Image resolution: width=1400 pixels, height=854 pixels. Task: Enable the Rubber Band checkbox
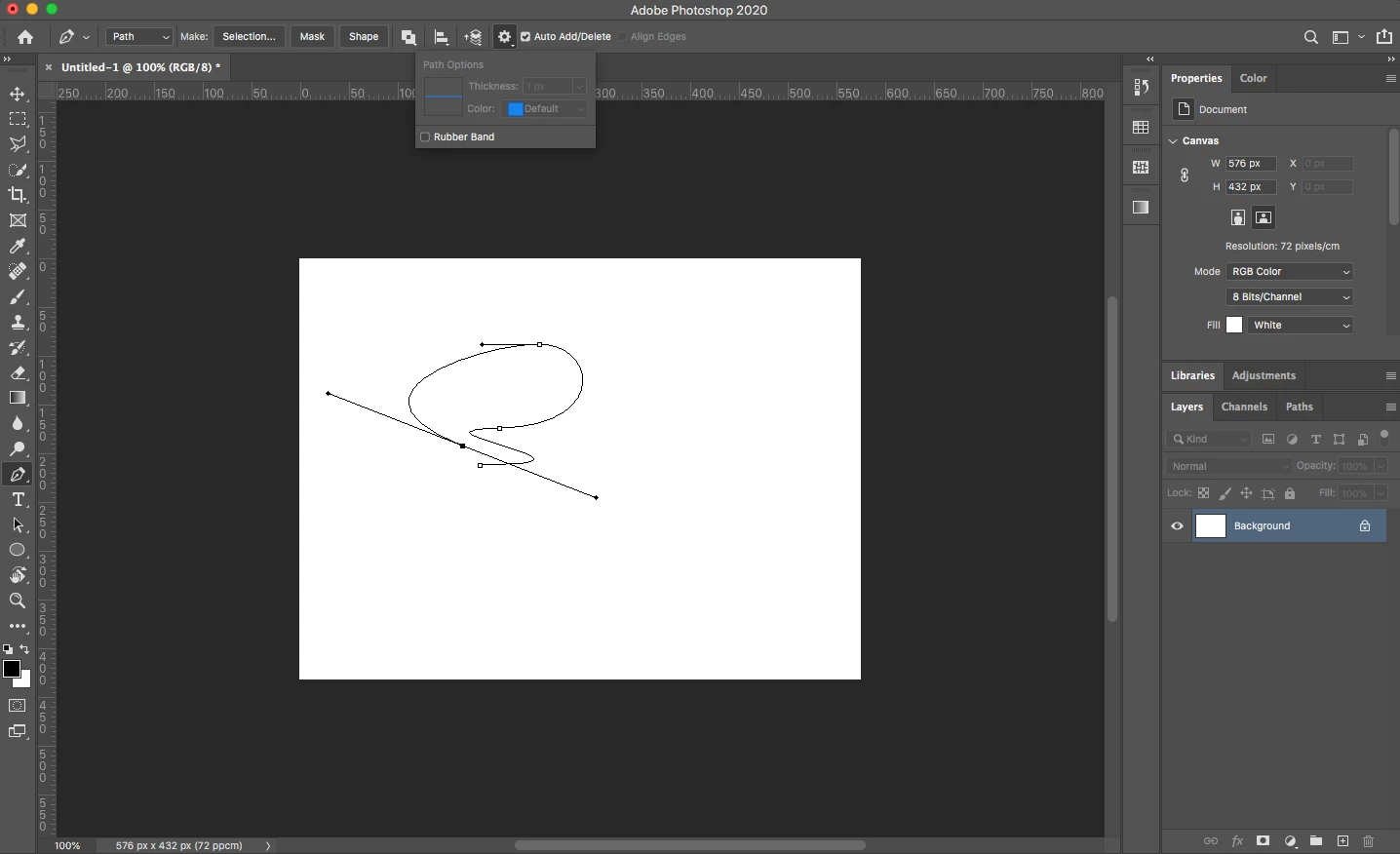425,137
